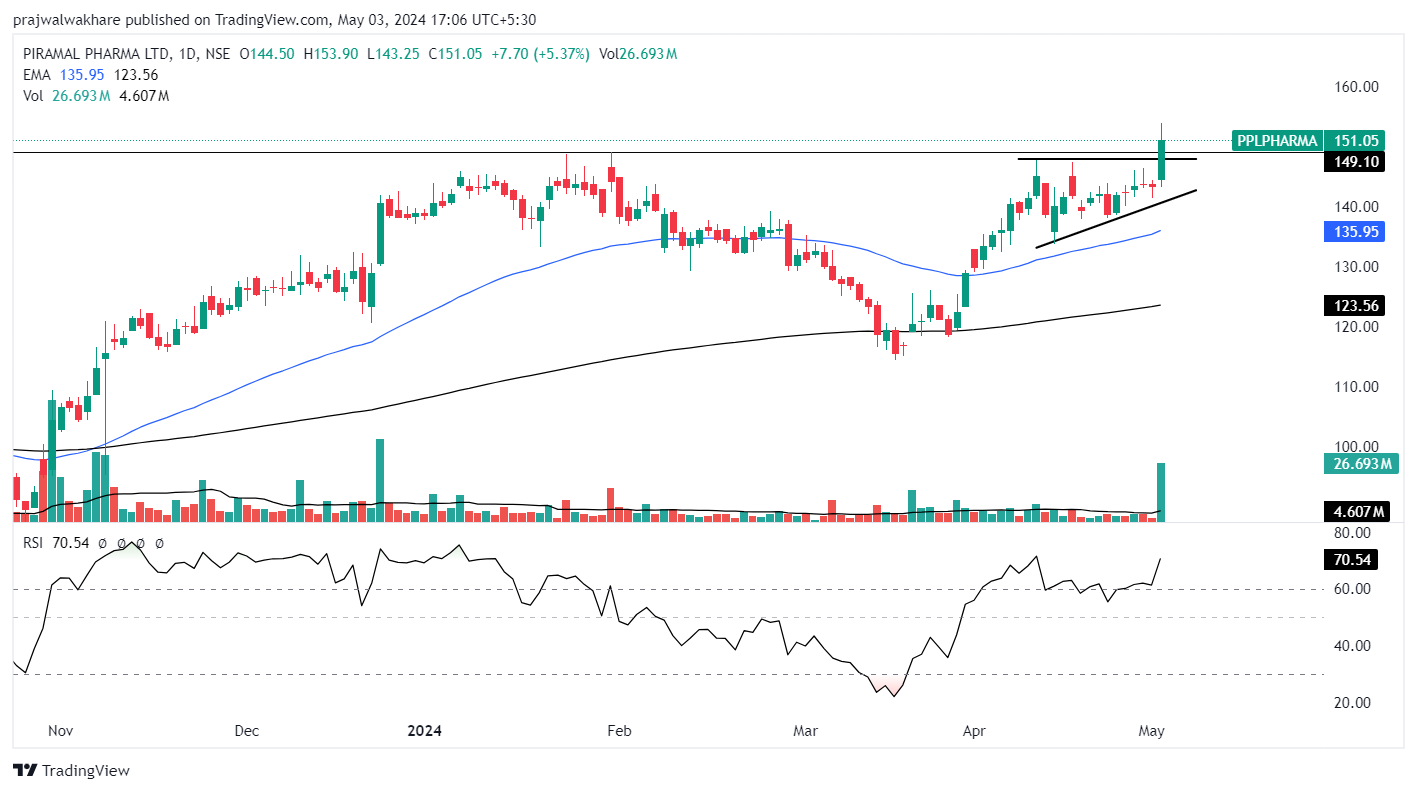Click the C151.05 close value
The width and height of the screenshot is (1417, 792).
tap(456, 54)
